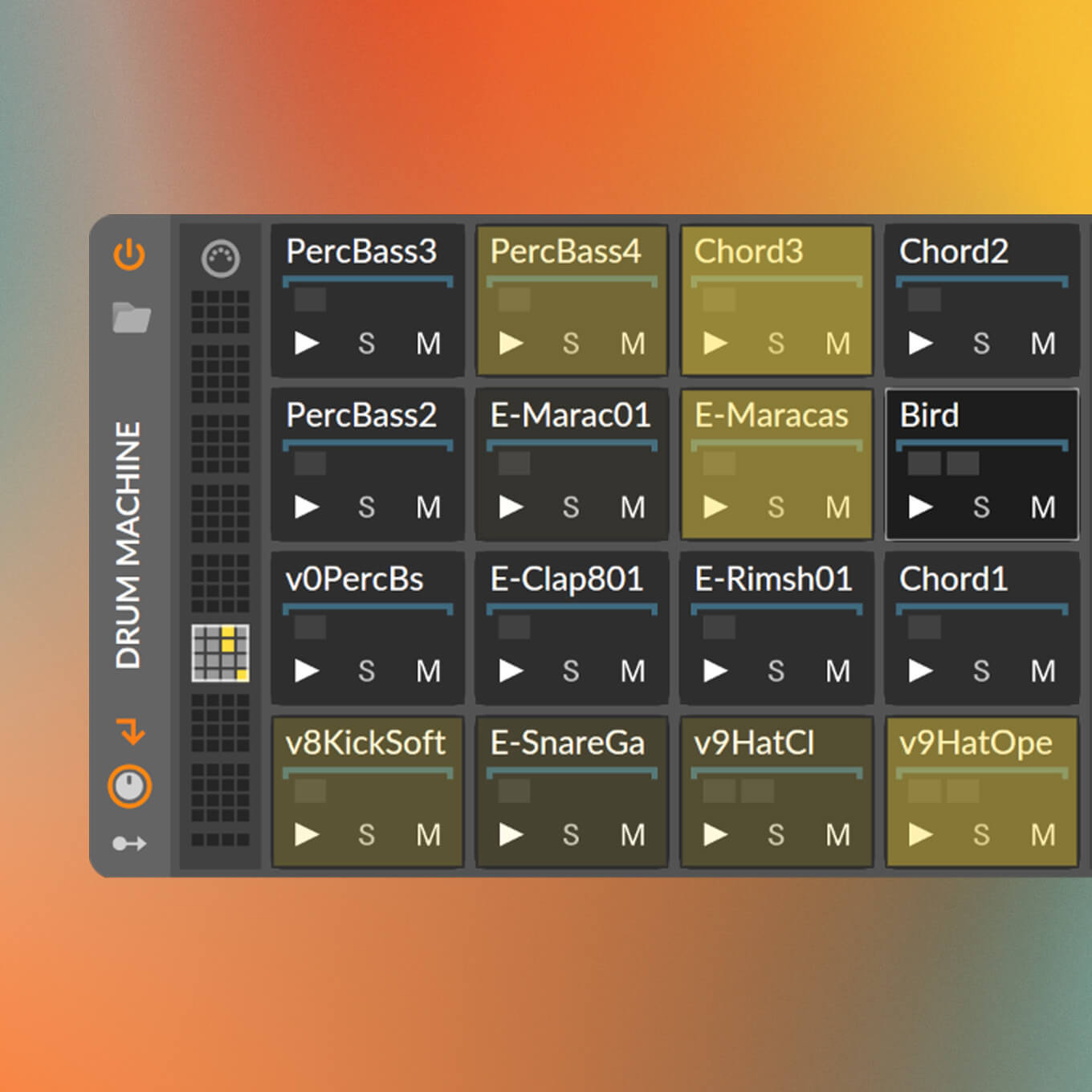Toggle the Drum Machine power button
The width and height of the screenshot is (1092, 1092).
click(129, 255)
